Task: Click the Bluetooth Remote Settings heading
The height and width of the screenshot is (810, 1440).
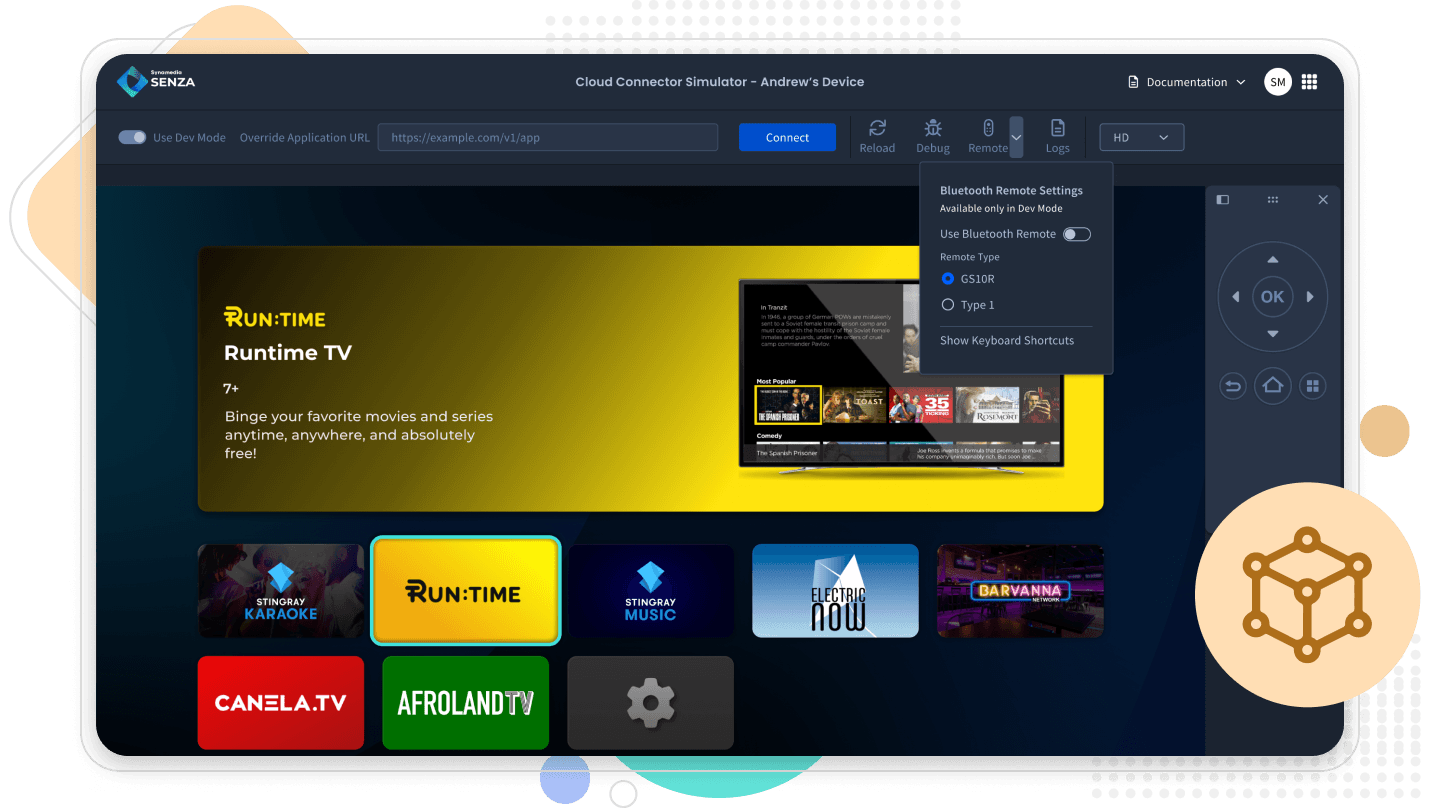Action: click(x=1011, y=190)
